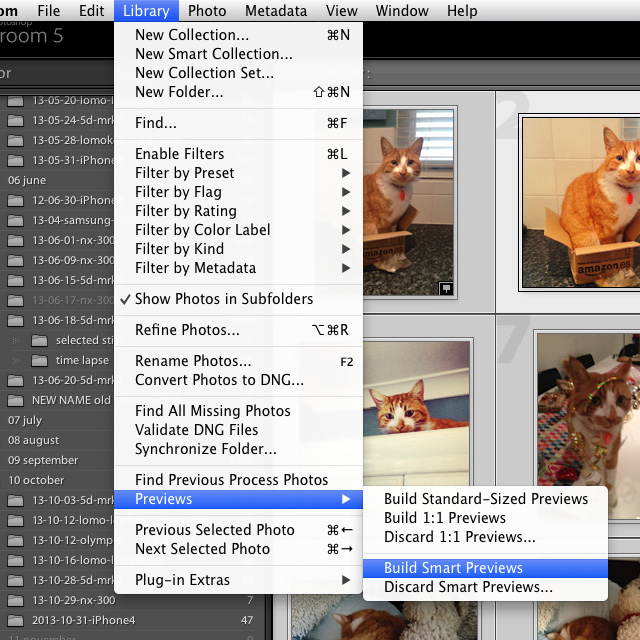Click the folder icon of 13-06-20-5d-mrk
This screenshot has width=640, height=640.
pos(16,380)
